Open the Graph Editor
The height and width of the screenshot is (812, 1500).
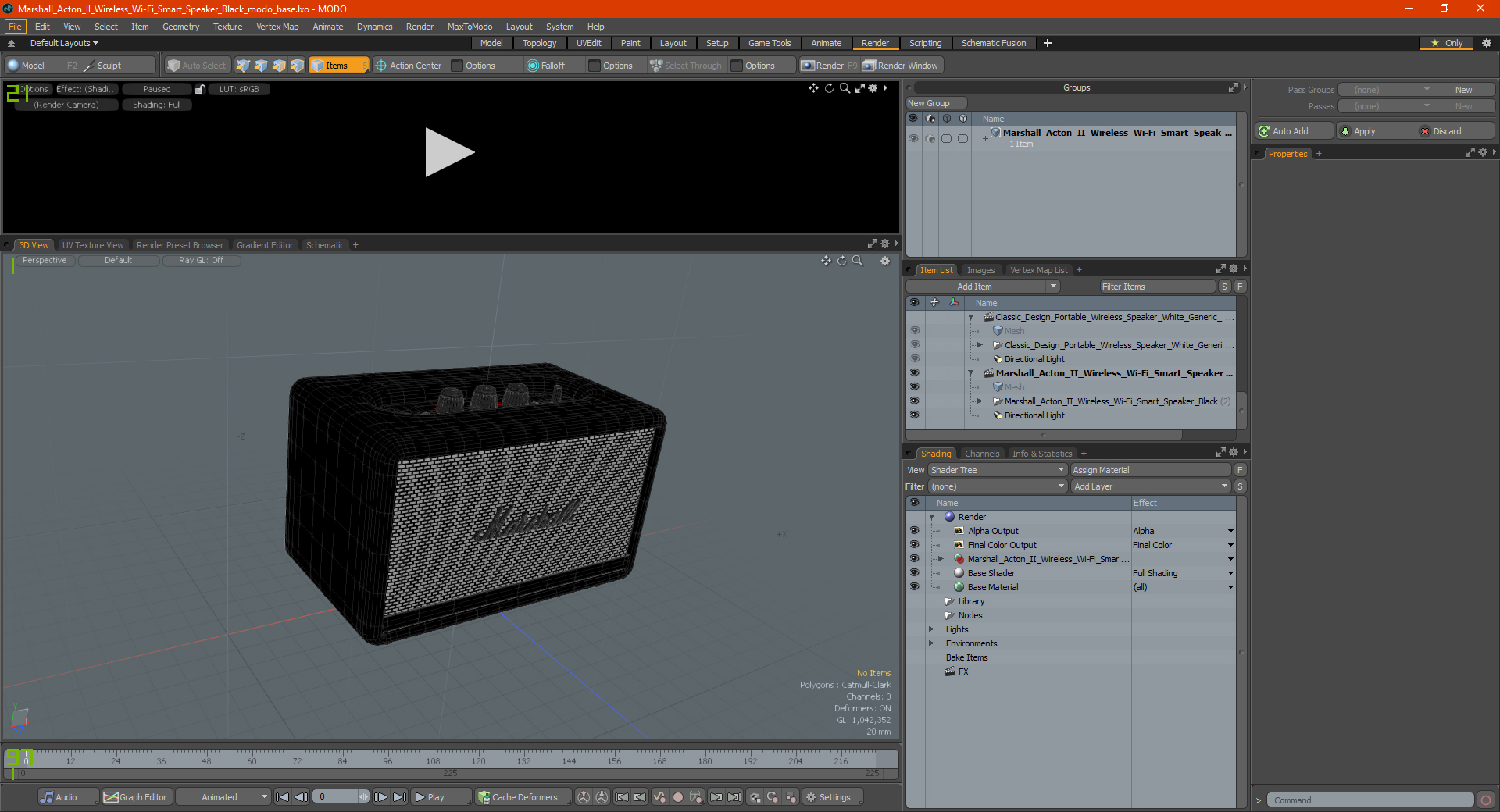click(x=135, y=797)
